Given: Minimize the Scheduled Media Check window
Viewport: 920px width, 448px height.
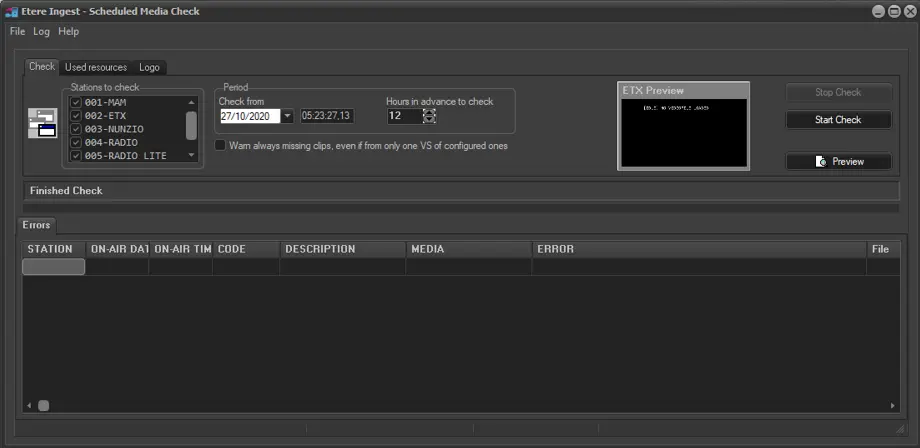Looking at the screenshot, I should coord(877,11).
